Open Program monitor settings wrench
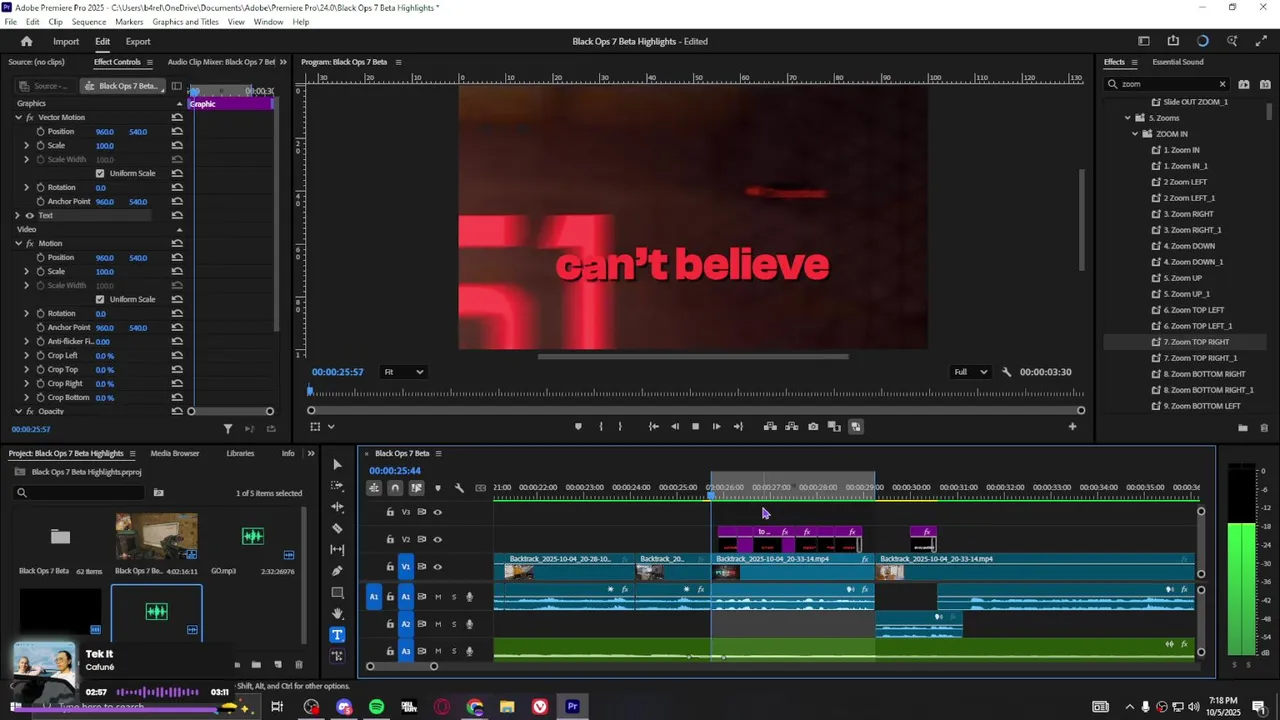The image size is (1280, 720). [x=1007, y=372]
